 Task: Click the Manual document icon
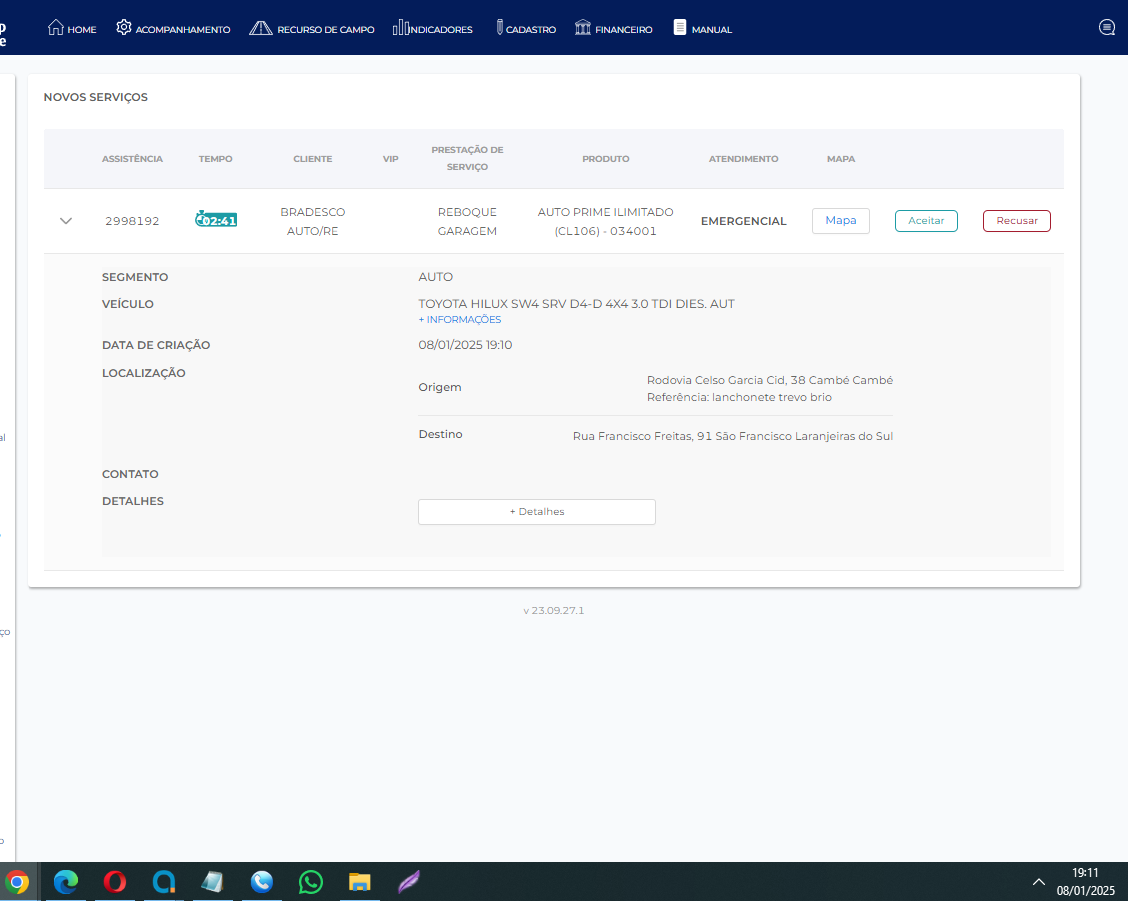680,28
